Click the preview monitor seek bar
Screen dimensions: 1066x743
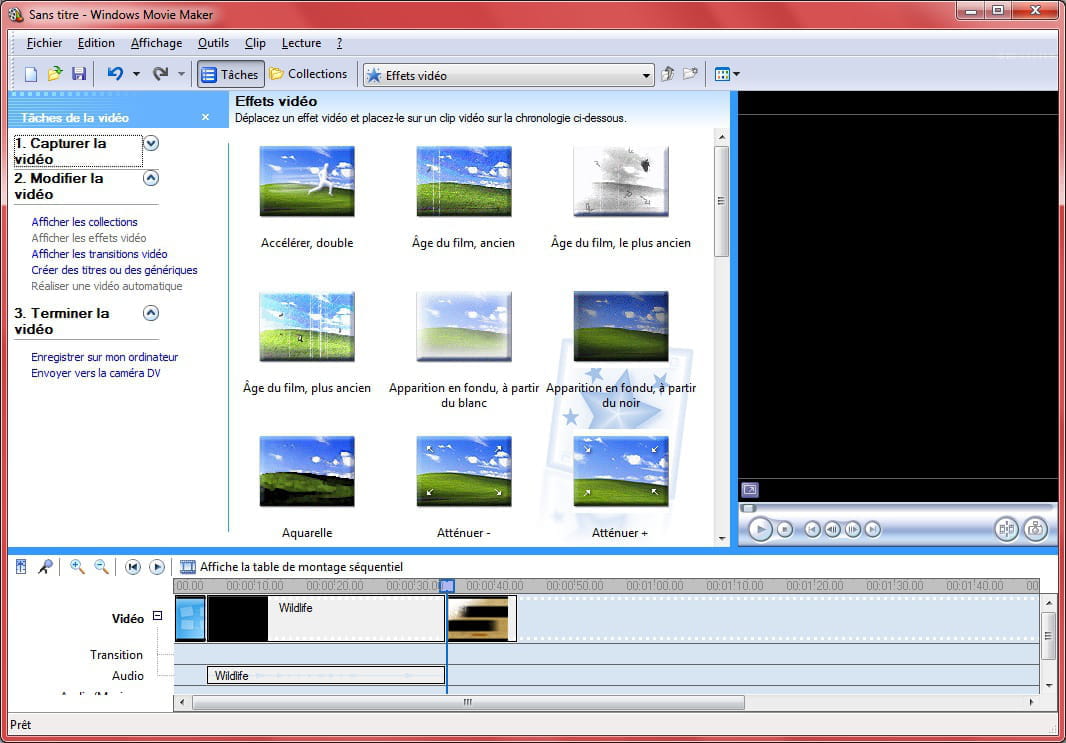(897, 508)
